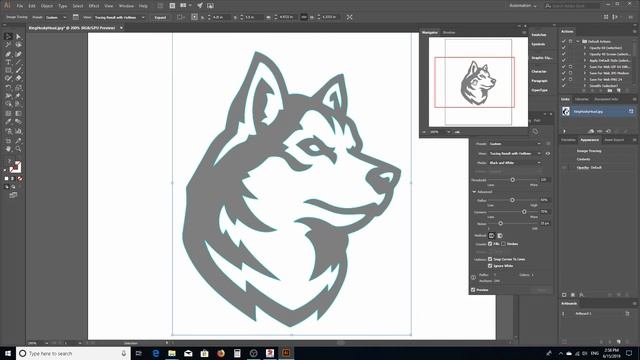Toggle Ignore White checkbox

click(x=490, y=266)
